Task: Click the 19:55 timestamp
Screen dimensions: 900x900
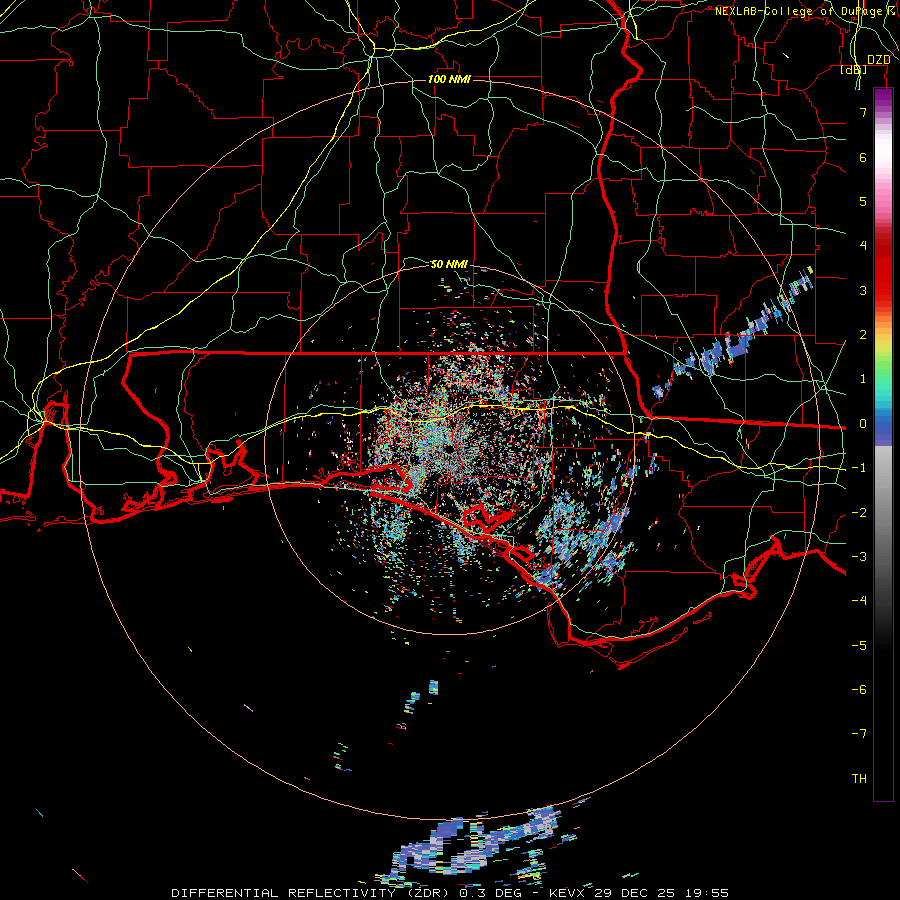Action: tap(707, 893)
